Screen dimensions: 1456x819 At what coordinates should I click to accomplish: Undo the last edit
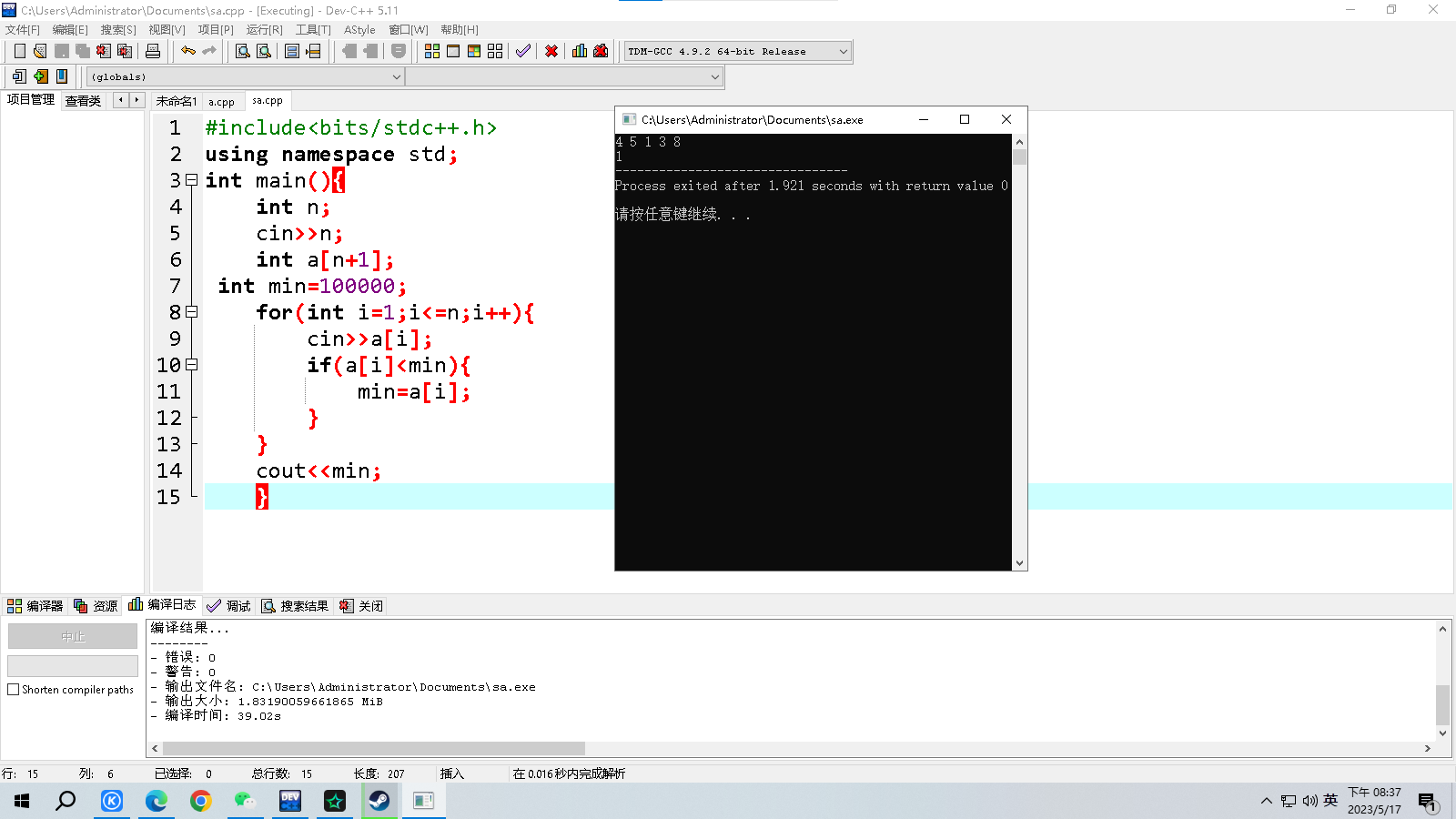coord(187,51)
